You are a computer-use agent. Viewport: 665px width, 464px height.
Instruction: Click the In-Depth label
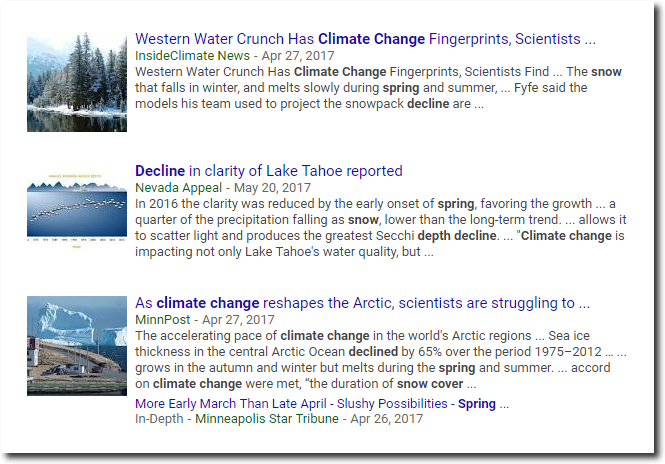159,419
